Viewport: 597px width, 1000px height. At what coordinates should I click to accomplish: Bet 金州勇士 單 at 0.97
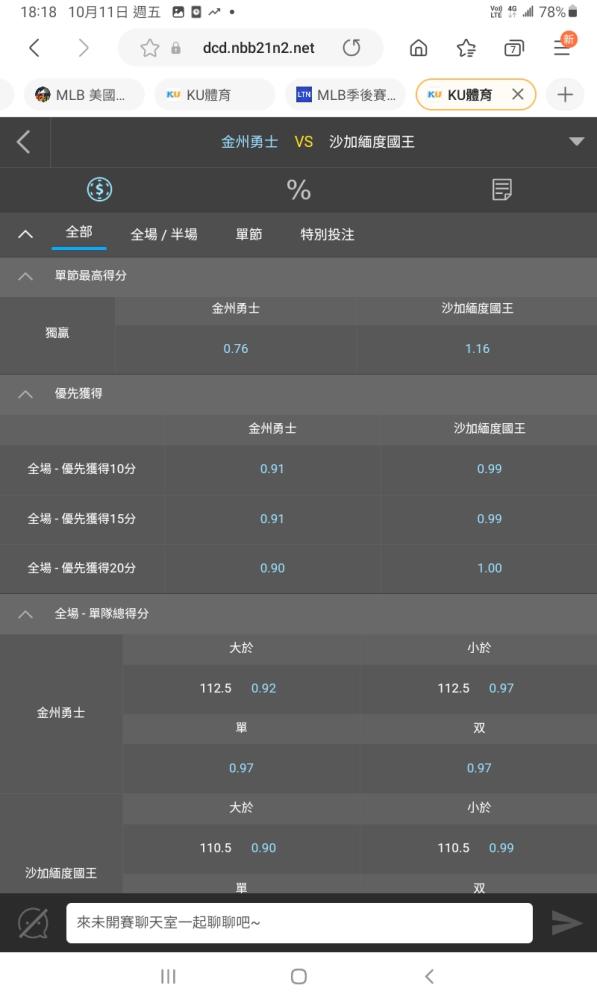pos(241,768)
